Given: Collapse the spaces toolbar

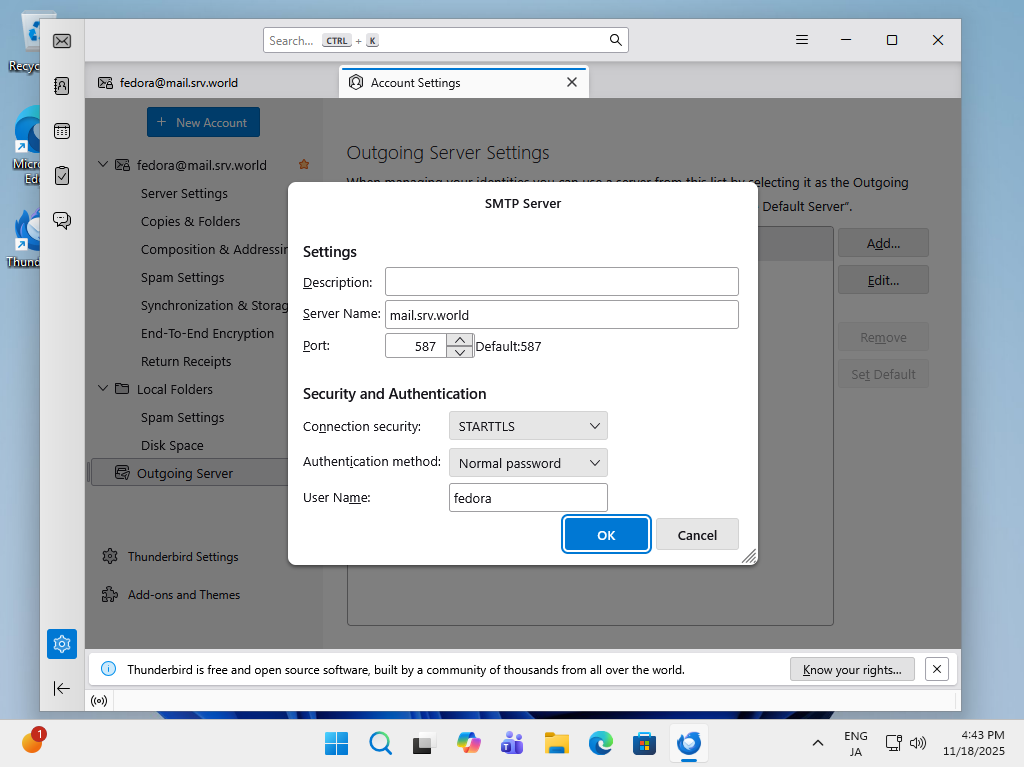Looking at the screenshot, I should pos(62,688).
